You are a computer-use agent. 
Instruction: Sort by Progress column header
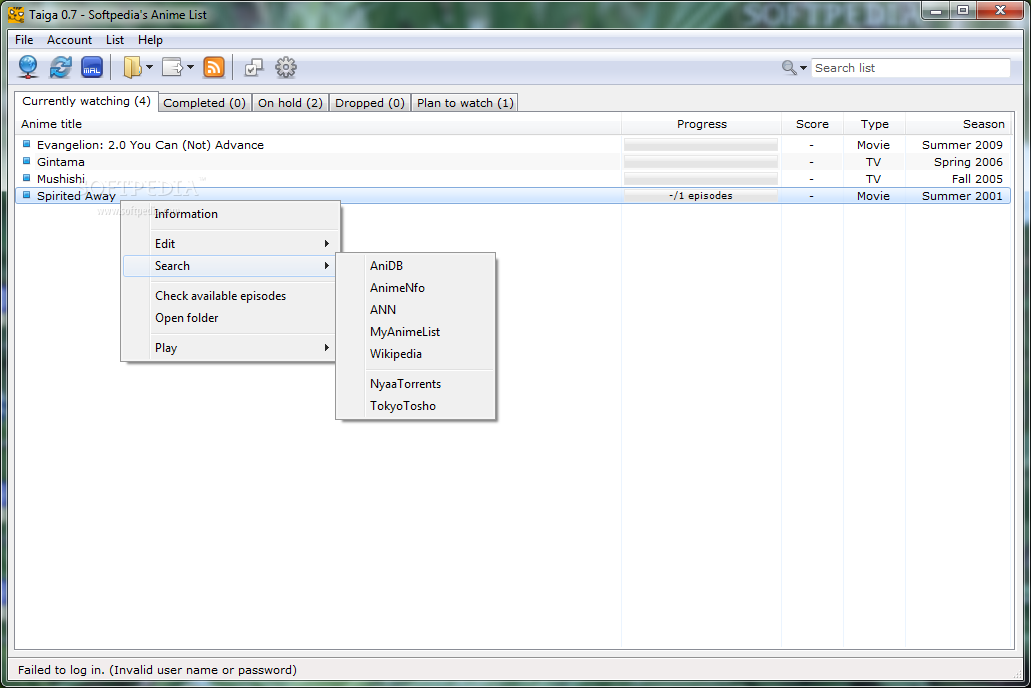click(x=702, y=124)
